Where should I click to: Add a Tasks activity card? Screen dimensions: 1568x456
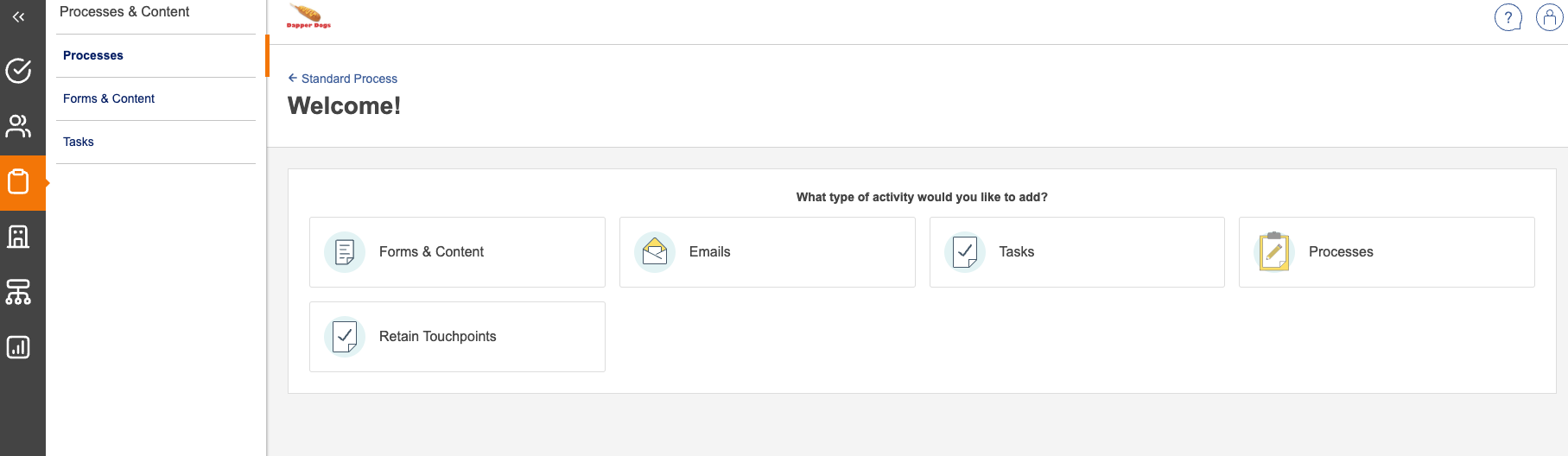[1076, 252]
